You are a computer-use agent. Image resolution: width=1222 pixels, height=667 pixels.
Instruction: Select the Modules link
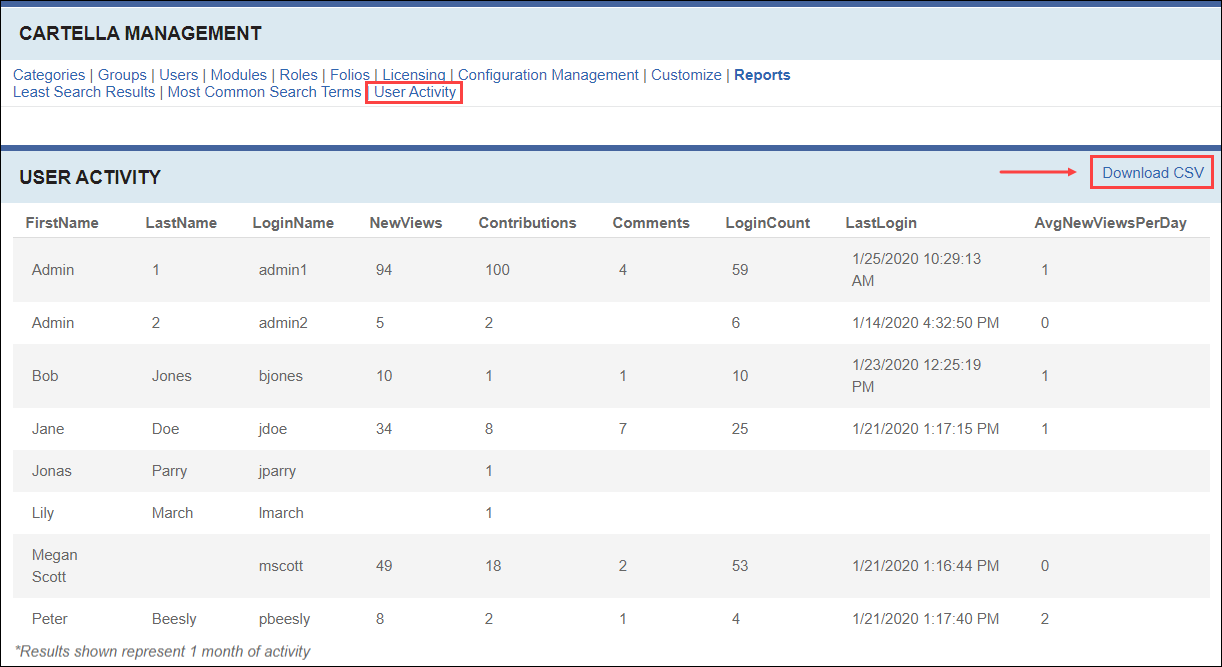pos(239,75)
